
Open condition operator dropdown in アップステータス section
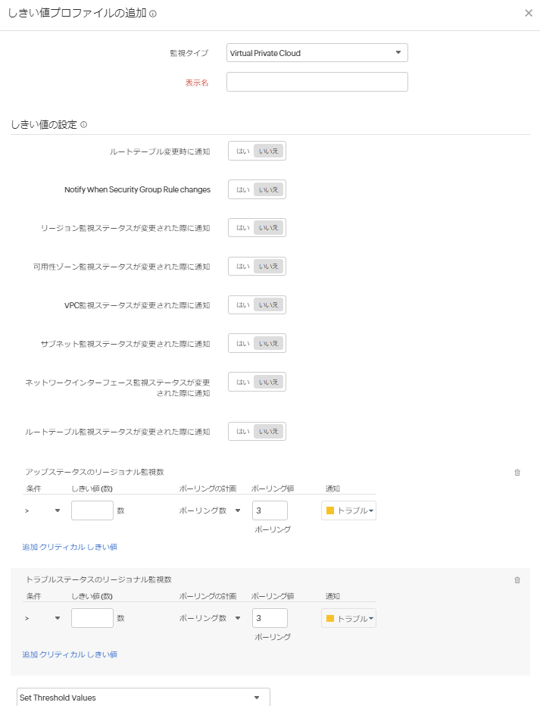pyautogui.click(x=42, y=511)
